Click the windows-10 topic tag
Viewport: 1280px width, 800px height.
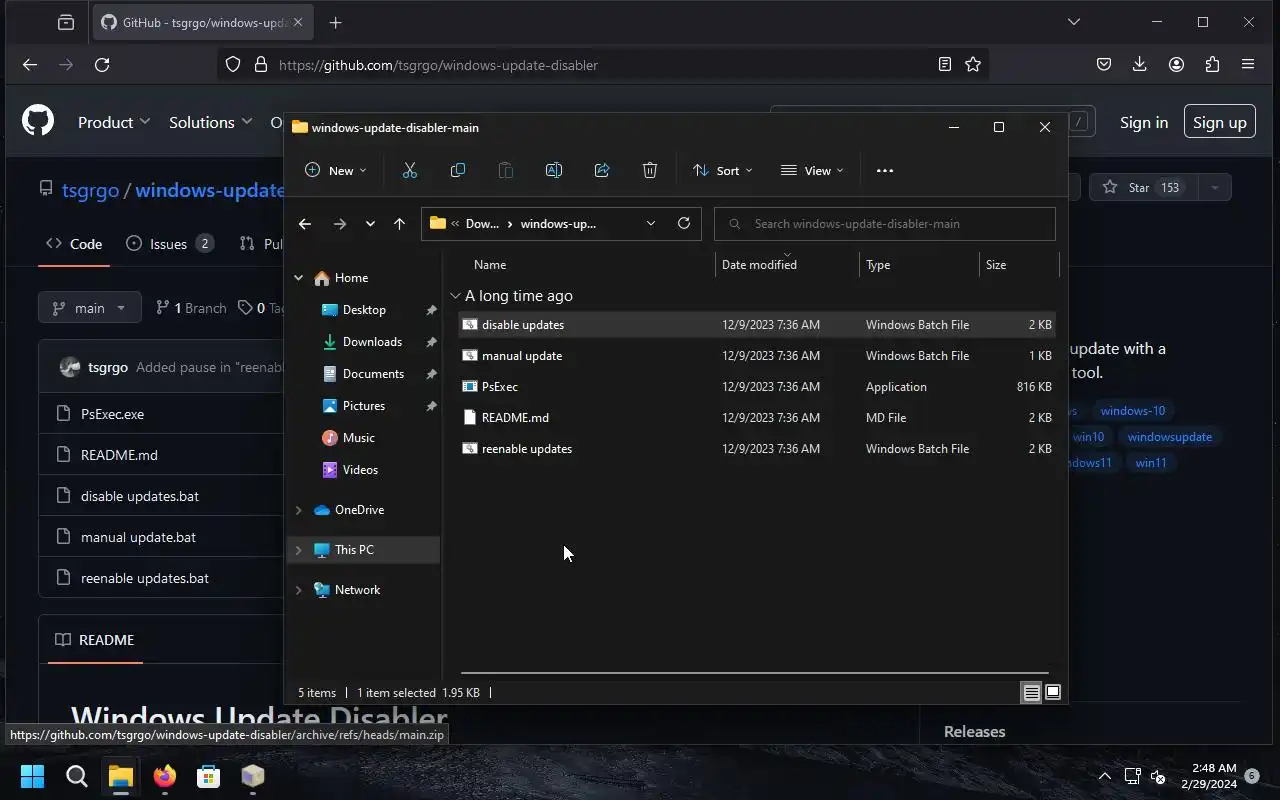tap(1132, 411)
